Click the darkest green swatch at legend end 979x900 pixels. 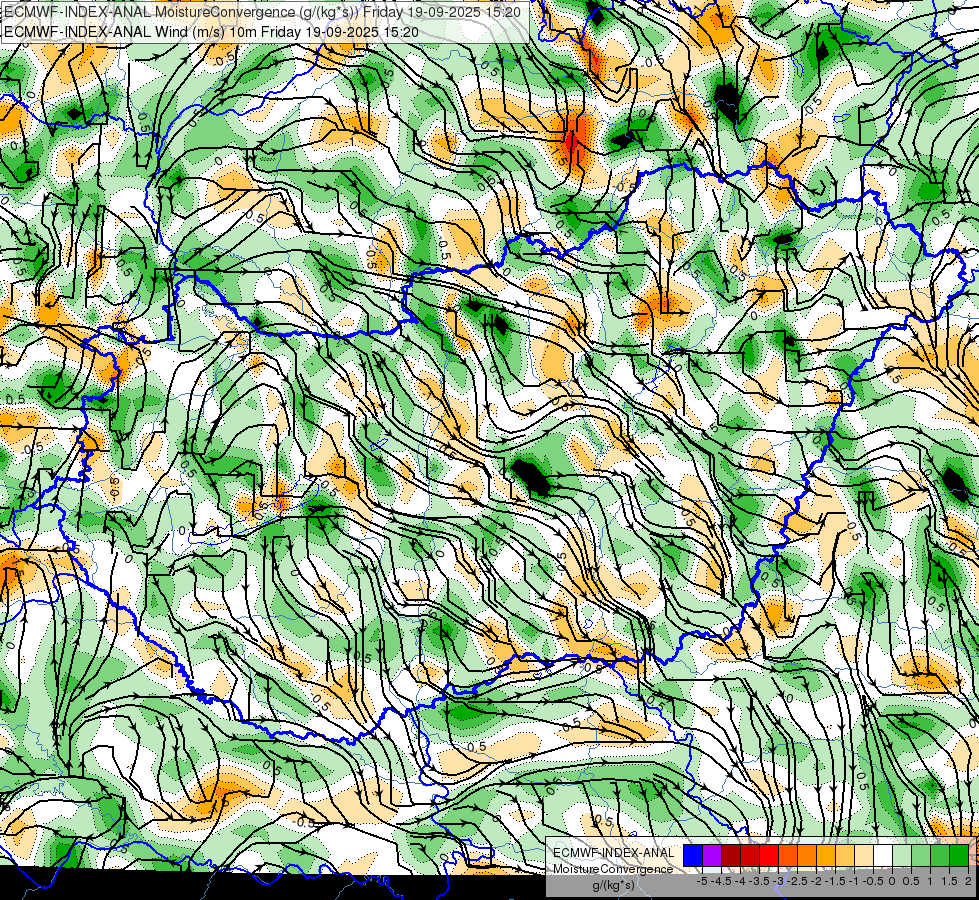(959, 855)
